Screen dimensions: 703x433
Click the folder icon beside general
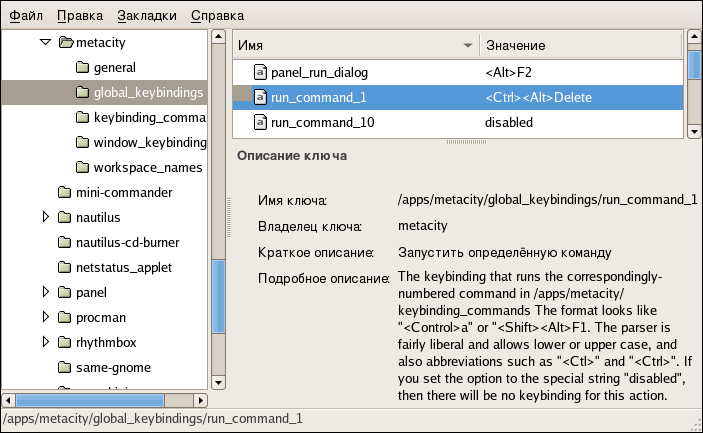coord(83,68)
